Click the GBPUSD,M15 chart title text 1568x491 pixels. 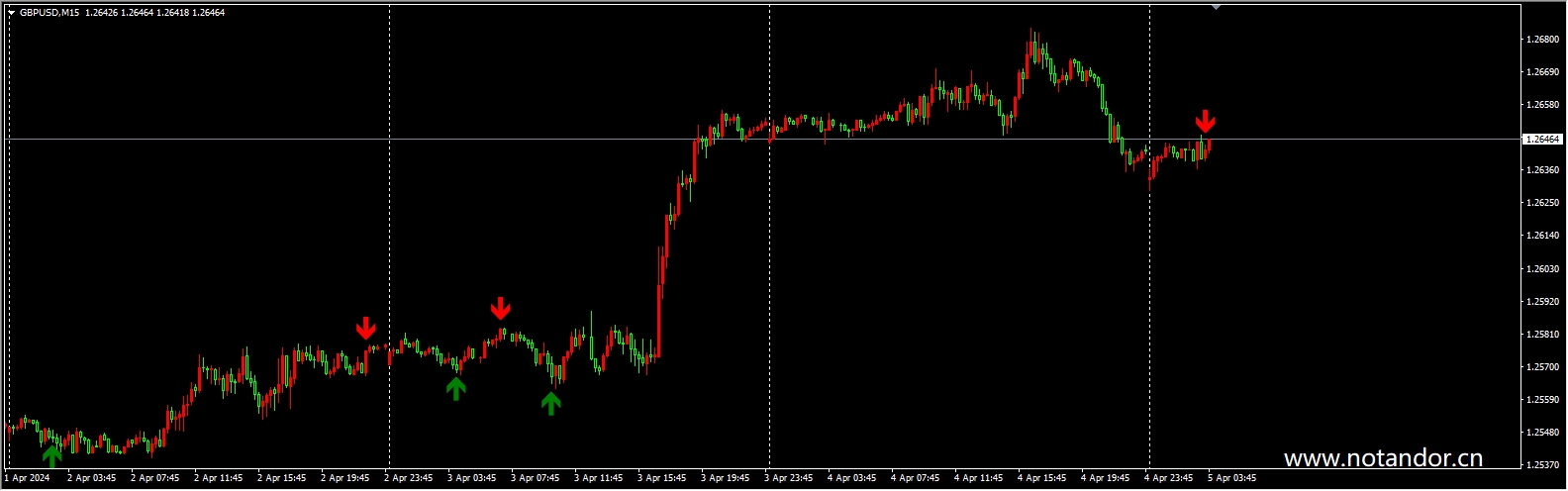(x=49, y=13)
